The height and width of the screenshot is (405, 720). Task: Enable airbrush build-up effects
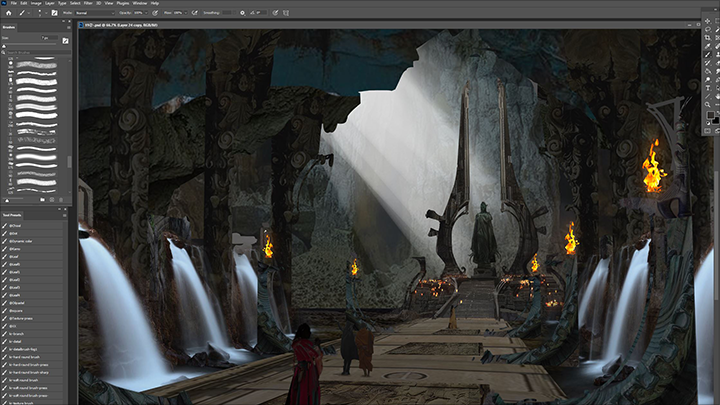click(195, 13)
